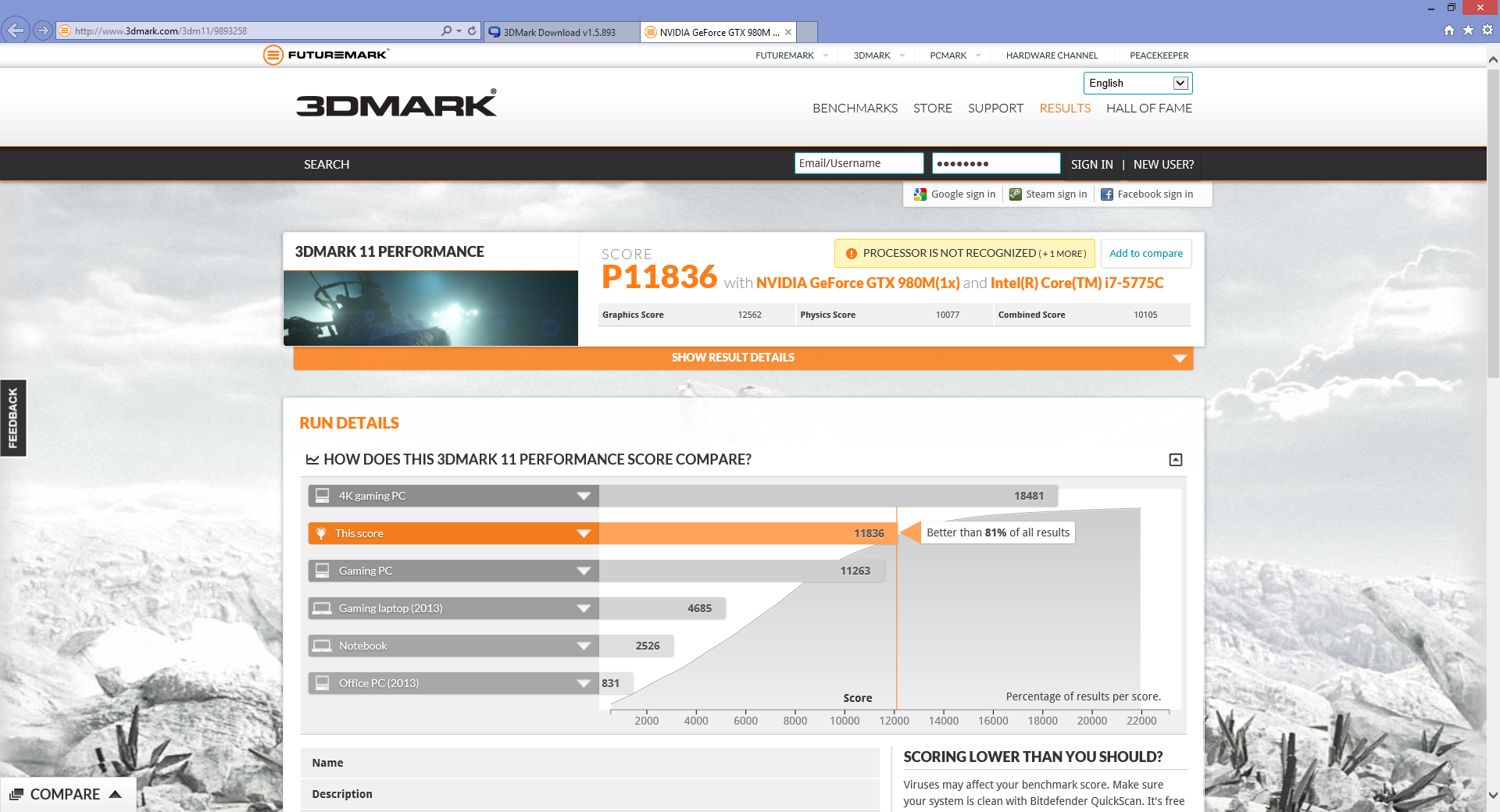The width and height of the screenshot is (1500, 812).
Task: Go back with the browser back arrow
Action: (15, 30)
